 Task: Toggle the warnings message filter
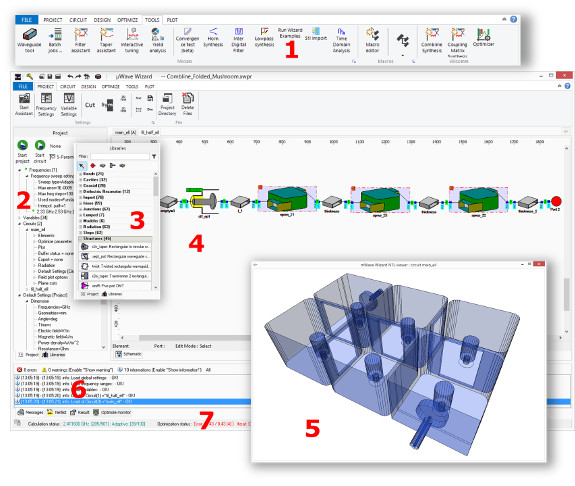[78, 370]
